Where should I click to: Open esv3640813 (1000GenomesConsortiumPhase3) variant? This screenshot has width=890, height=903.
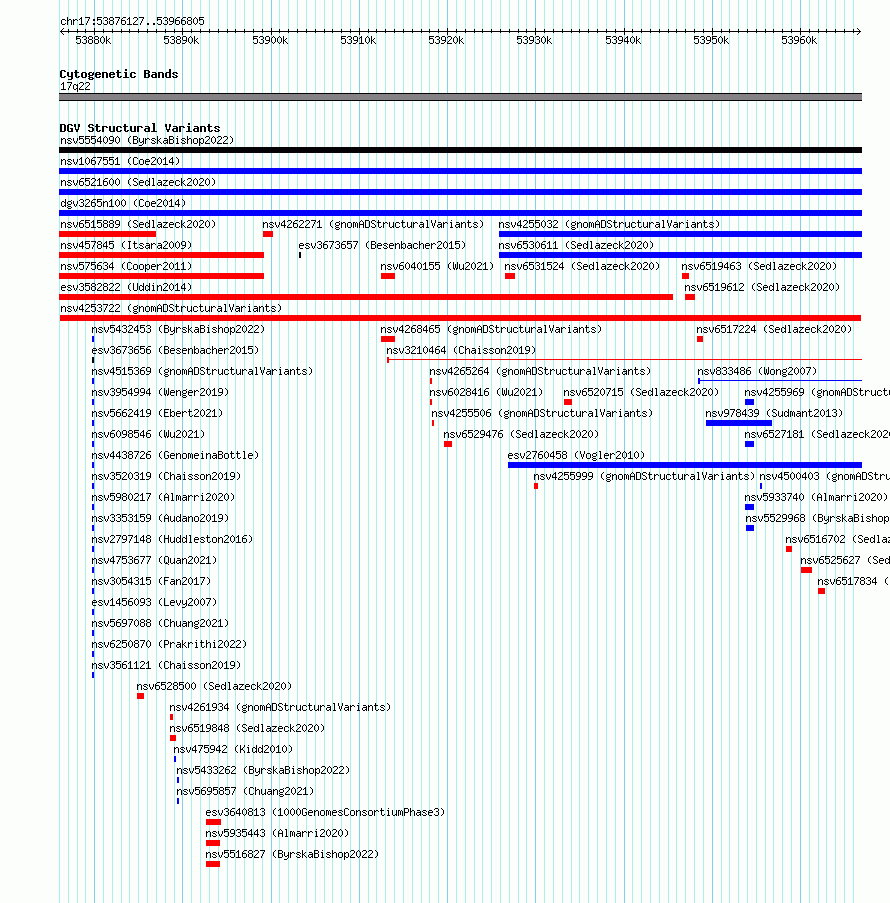(x=325, y=813)
